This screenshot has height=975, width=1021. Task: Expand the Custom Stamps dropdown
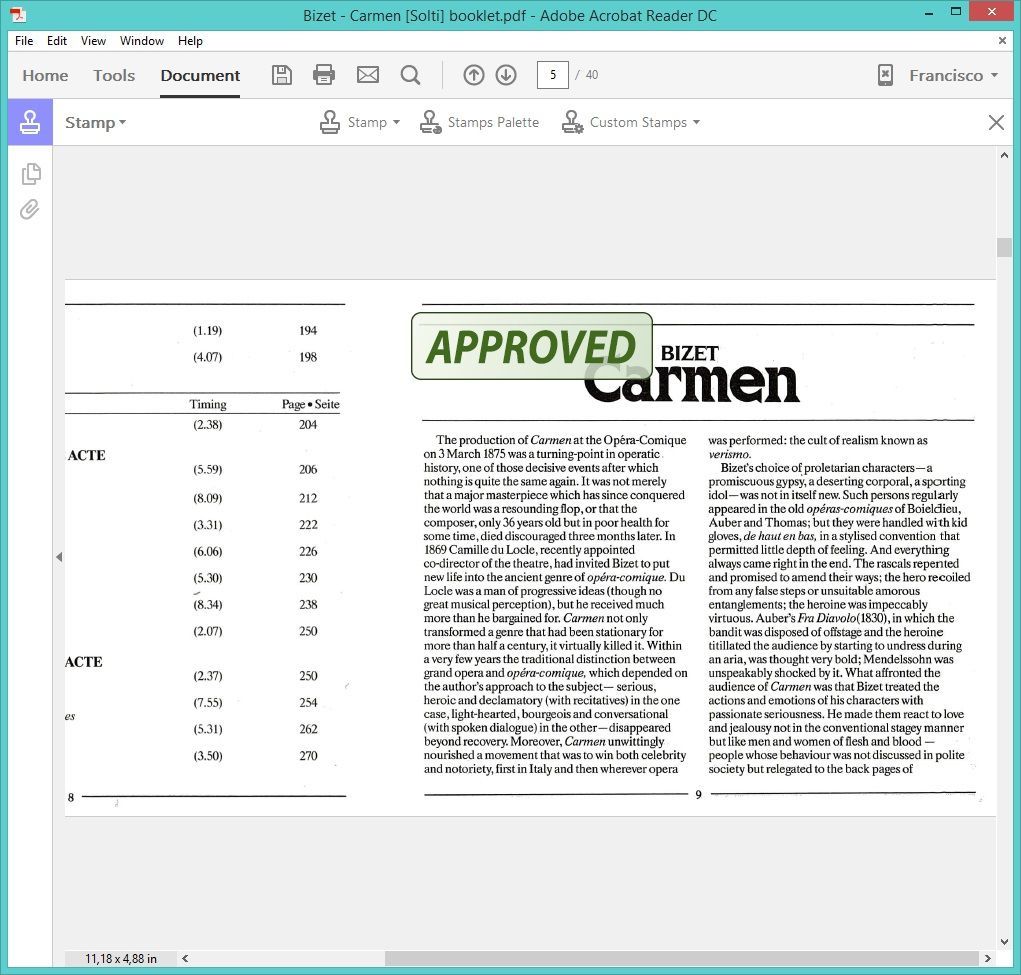click(x=631, y=121)
